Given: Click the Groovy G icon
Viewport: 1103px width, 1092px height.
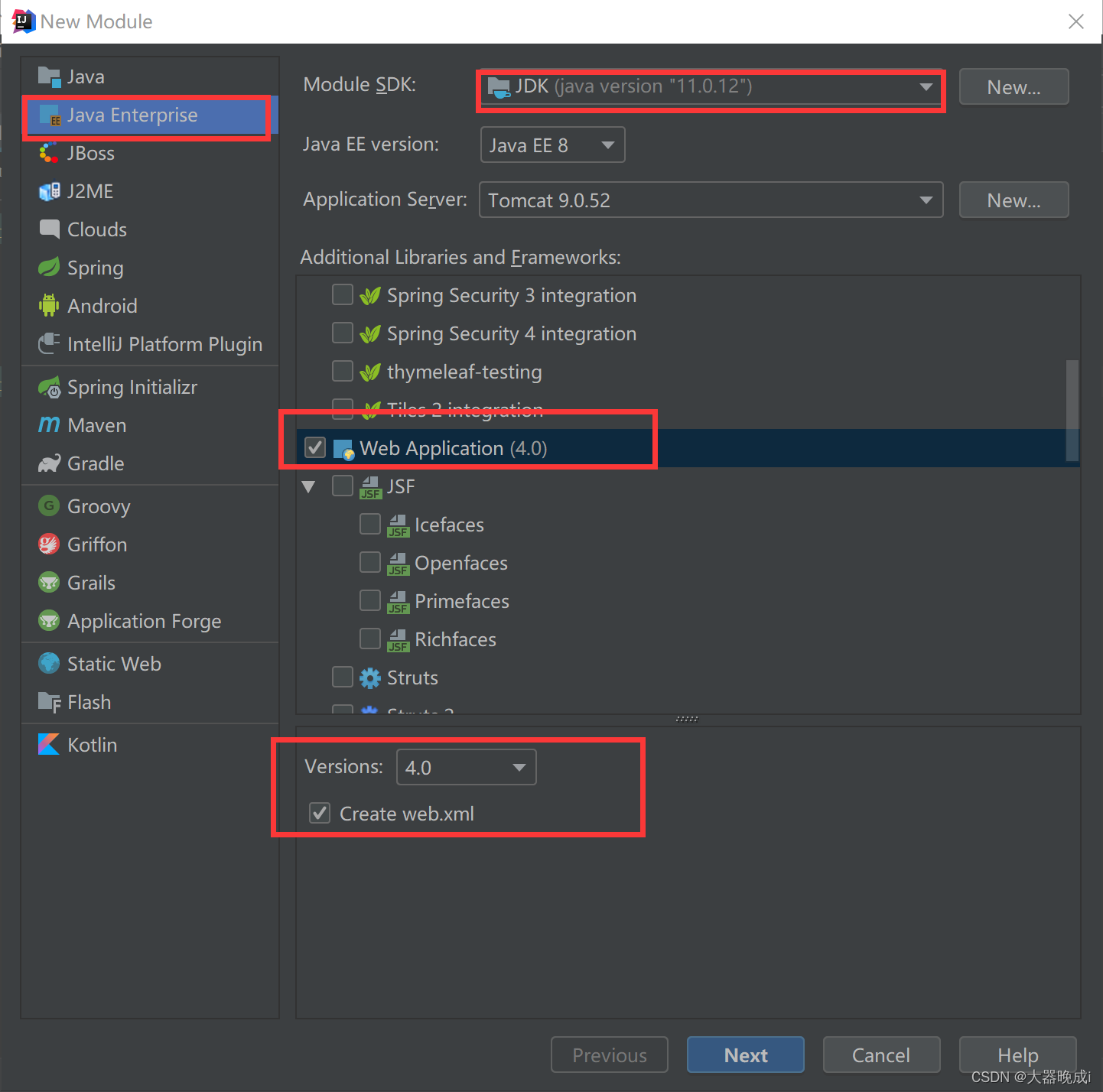Looking at the screenshot, I should coord(50,506).
